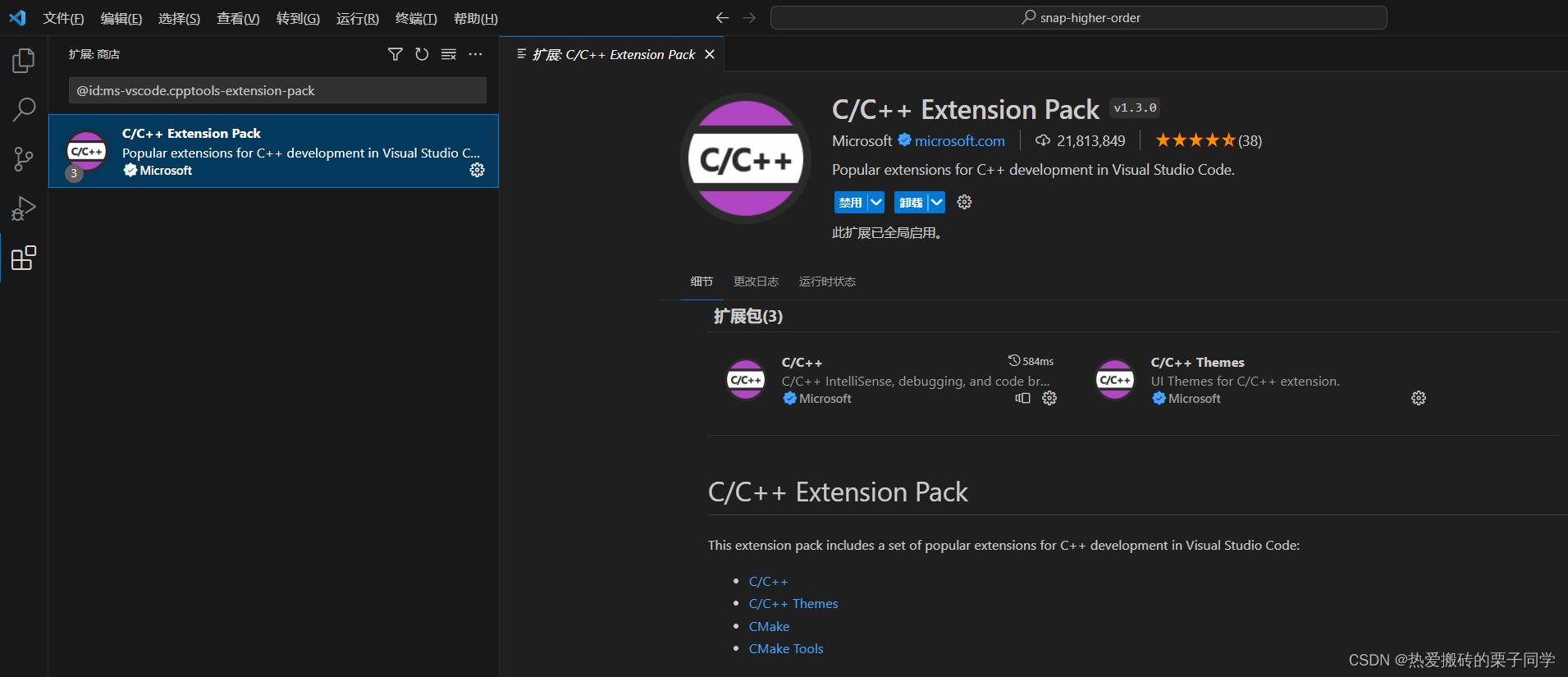Open the CMake readme link
This screenshot has width=1568, height=677.
[x=769, y=626]
